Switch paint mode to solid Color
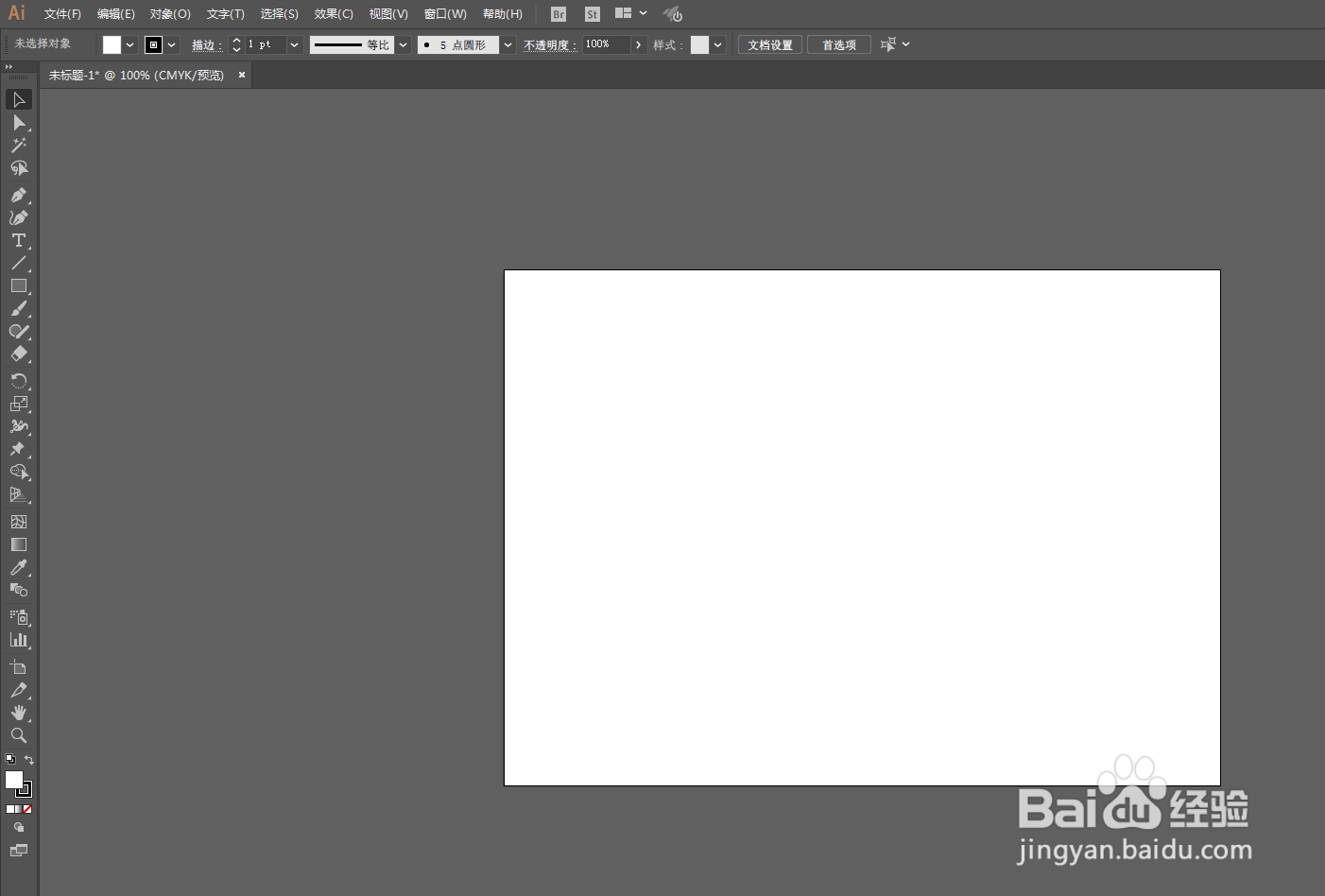Viewport: 1325px width, 896px height. click(10, 809)
